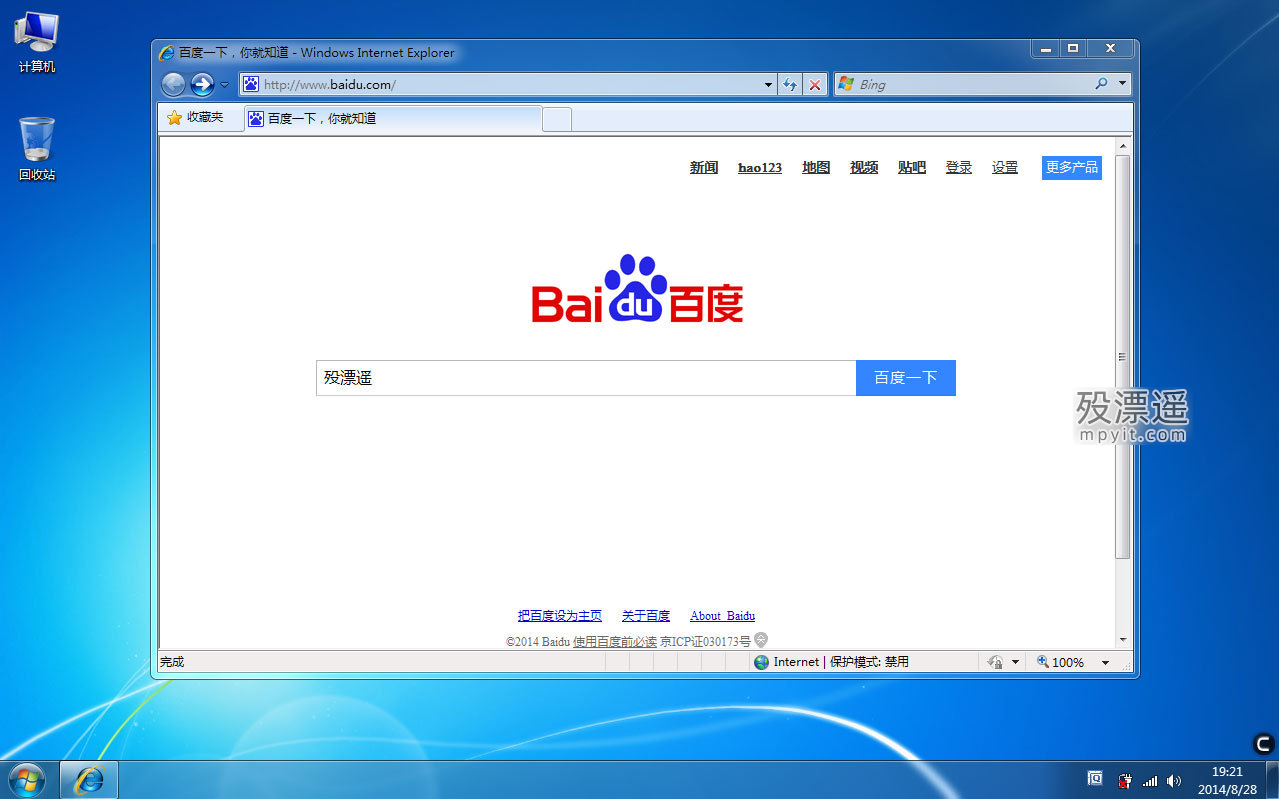This screenshot has height=799, width=1279.
Task: Click into the Baidu search input field
Action: 585,378
